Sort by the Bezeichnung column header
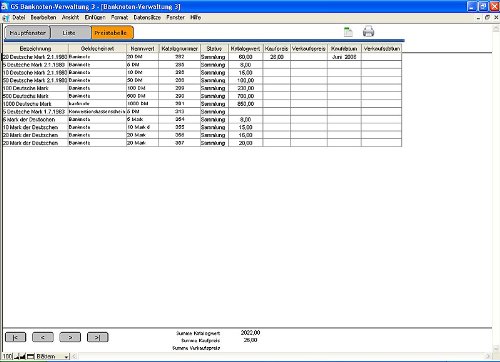500x362 pixels. click(36, 49)
